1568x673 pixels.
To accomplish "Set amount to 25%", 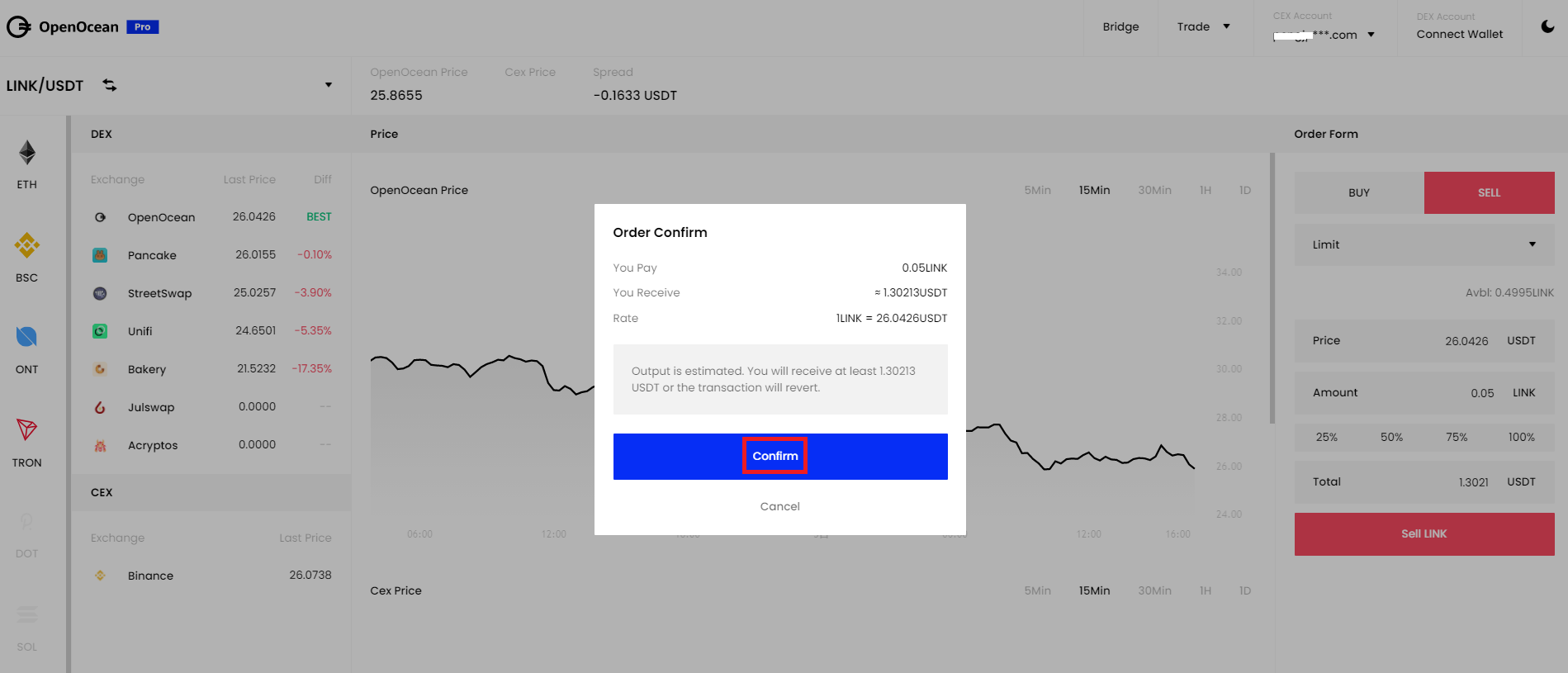I will [1327, 437].
